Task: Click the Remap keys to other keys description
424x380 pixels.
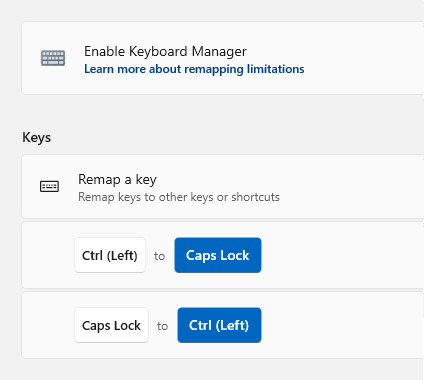Action: [179, 197]
